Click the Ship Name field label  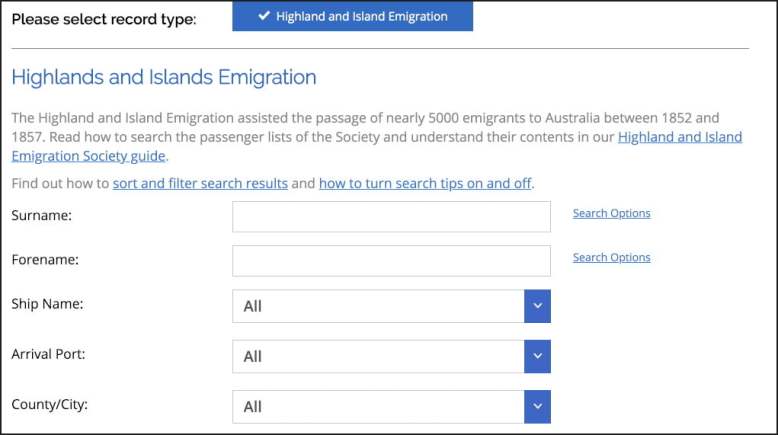click(47, 304)
